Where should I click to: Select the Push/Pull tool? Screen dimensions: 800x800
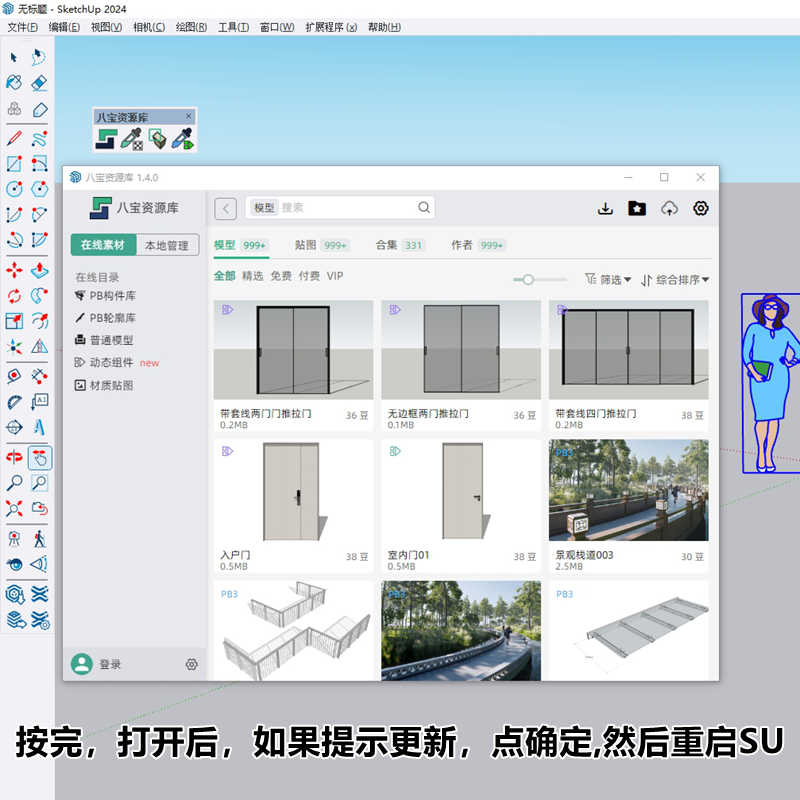coord(40,270)
